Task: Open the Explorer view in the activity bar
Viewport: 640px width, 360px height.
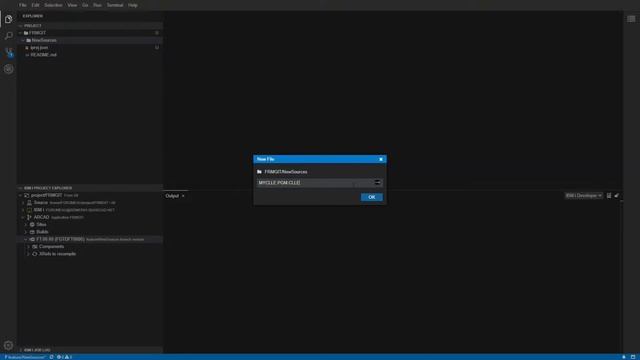Action: (8, 19)
